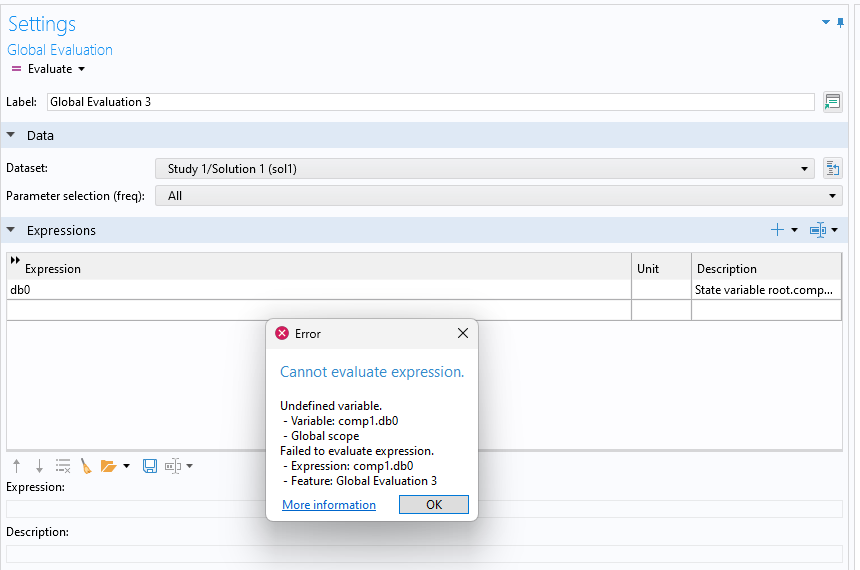The height and width of the screenshot is (570, 860).
Task: Open the Evaluate dropdown arrow
Action: pyautogui.click(x=82, y=69)
